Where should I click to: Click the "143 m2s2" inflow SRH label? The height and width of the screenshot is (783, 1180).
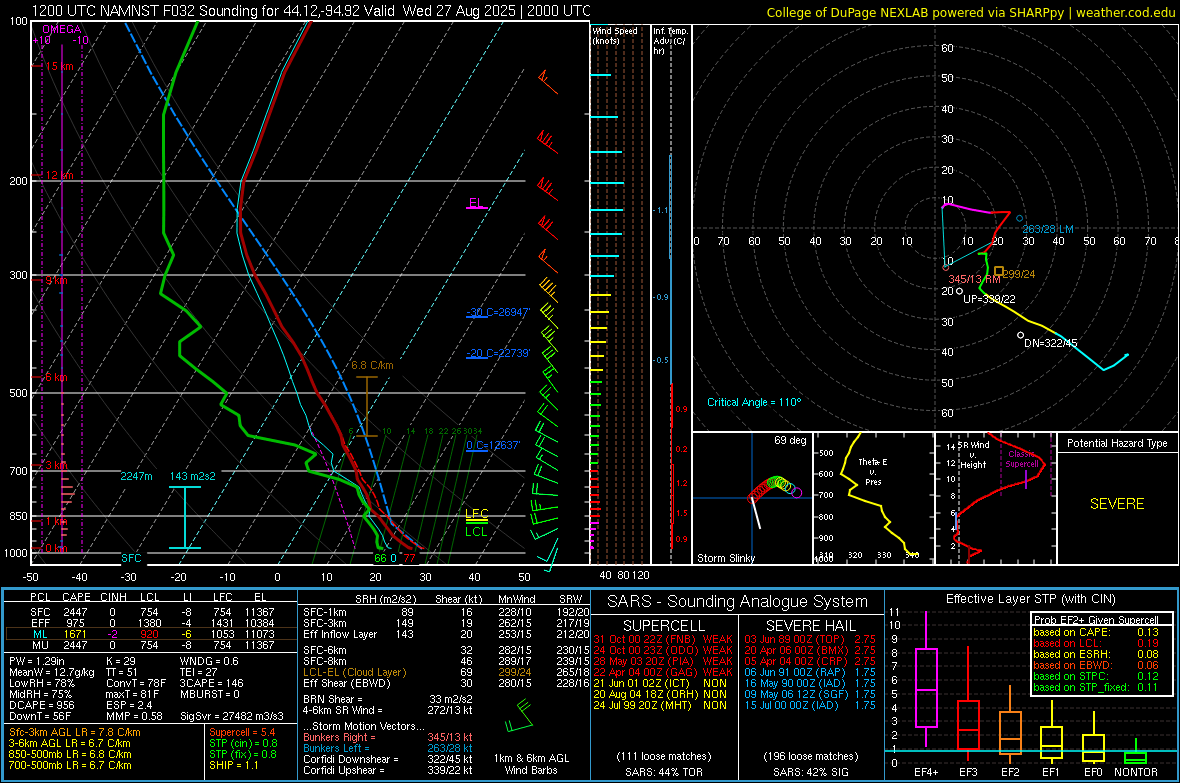pyautogui.click(x=193, y=476)
